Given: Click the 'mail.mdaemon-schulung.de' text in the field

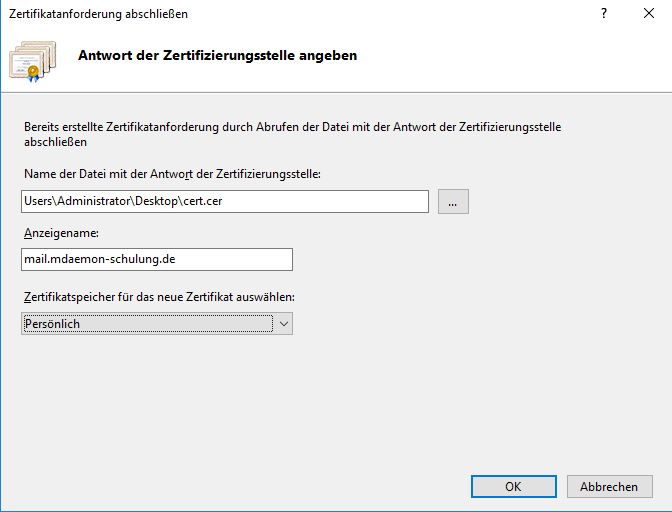Looking at the screenshot, I should coord(99,260).
